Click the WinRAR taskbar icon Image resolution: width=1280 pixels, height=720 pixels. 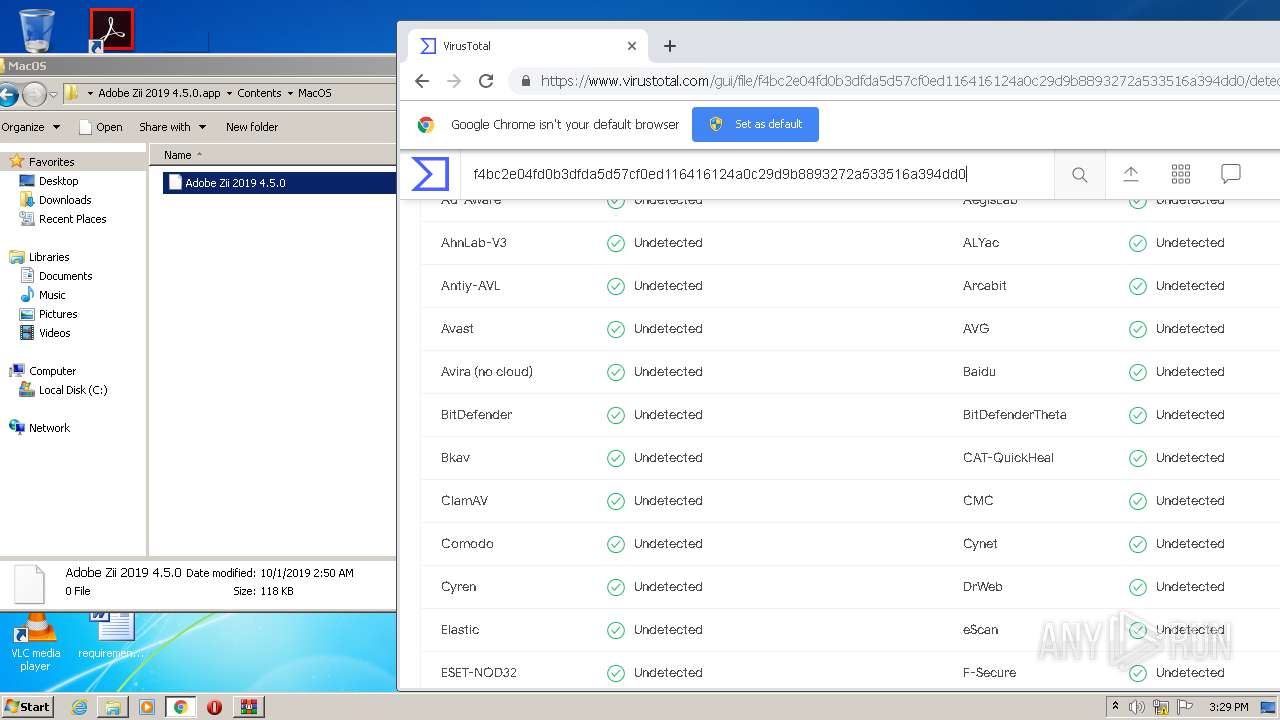pyautogui.click(x=248, y=707)
